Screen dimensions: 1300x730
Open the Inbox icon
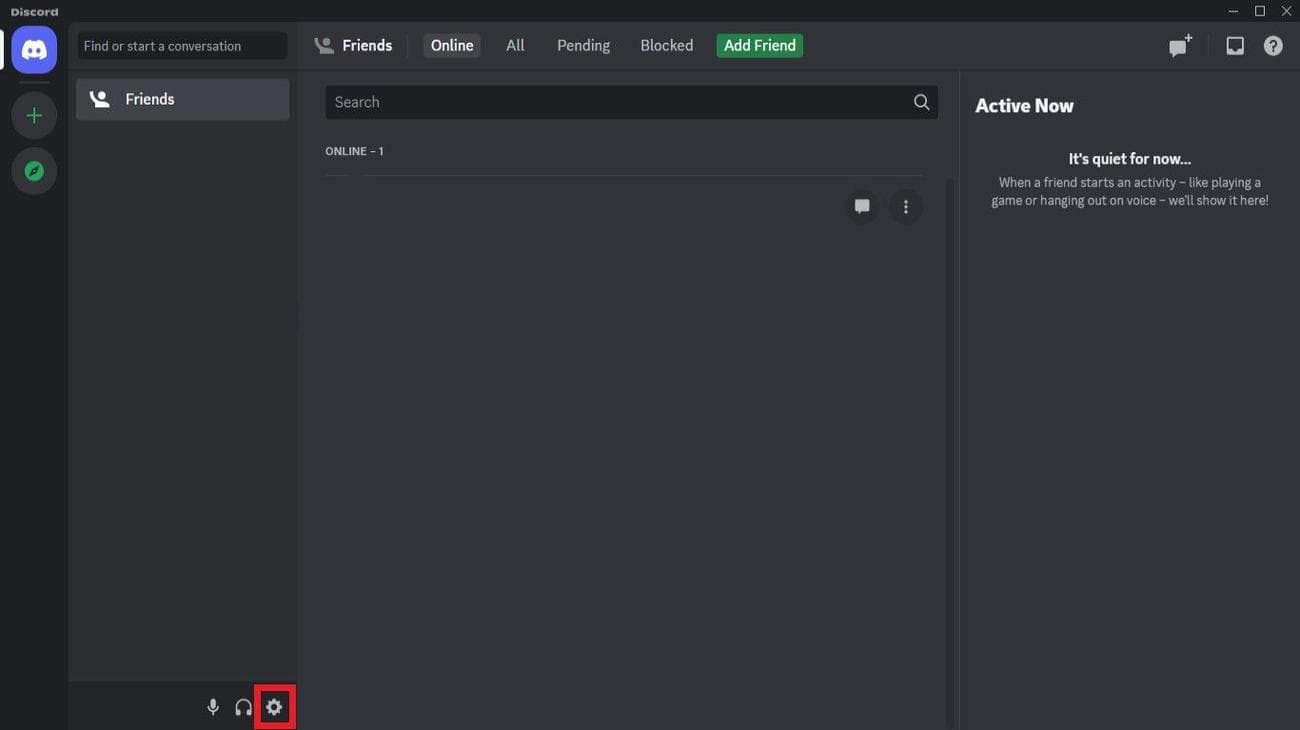[x=1235, y=46]
